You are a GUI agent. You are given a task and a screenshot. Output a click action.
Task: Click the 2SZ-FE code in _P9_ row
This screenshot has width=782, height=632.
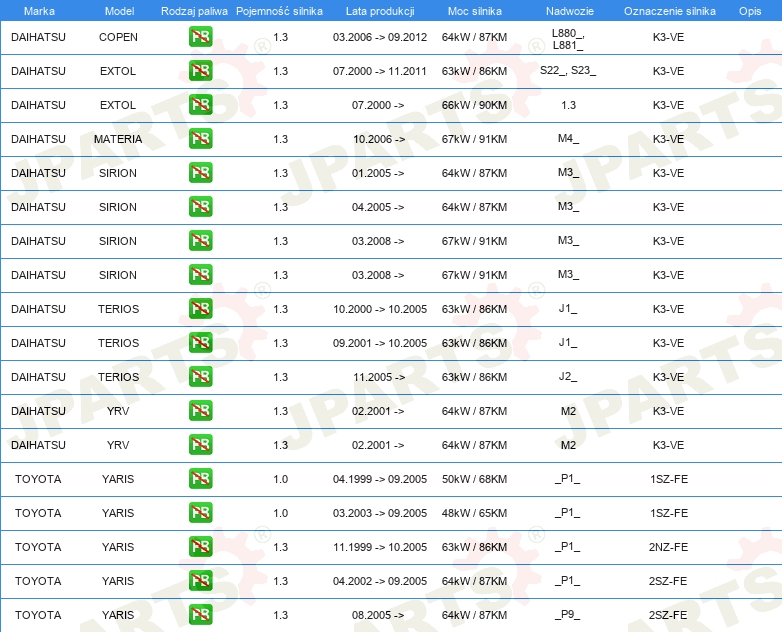coord(668,615)
